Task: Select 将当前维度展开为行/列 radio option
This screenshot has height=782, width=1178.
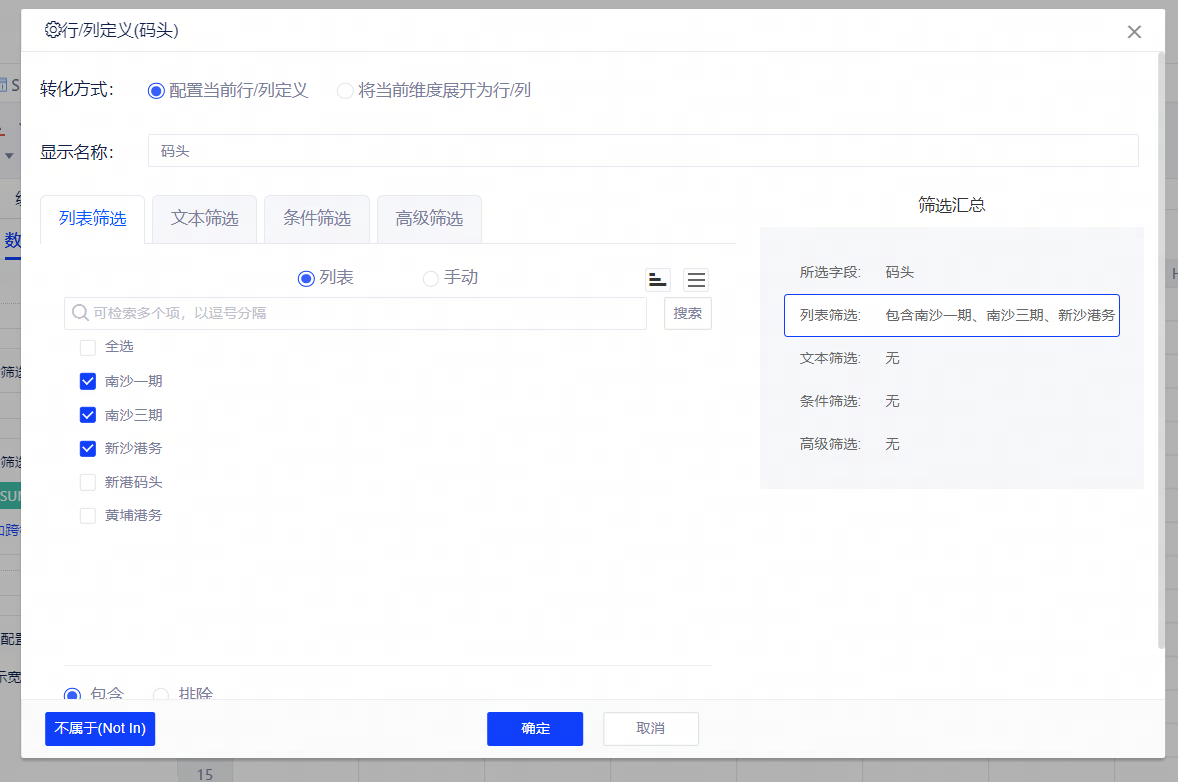Action: [345, 91]
